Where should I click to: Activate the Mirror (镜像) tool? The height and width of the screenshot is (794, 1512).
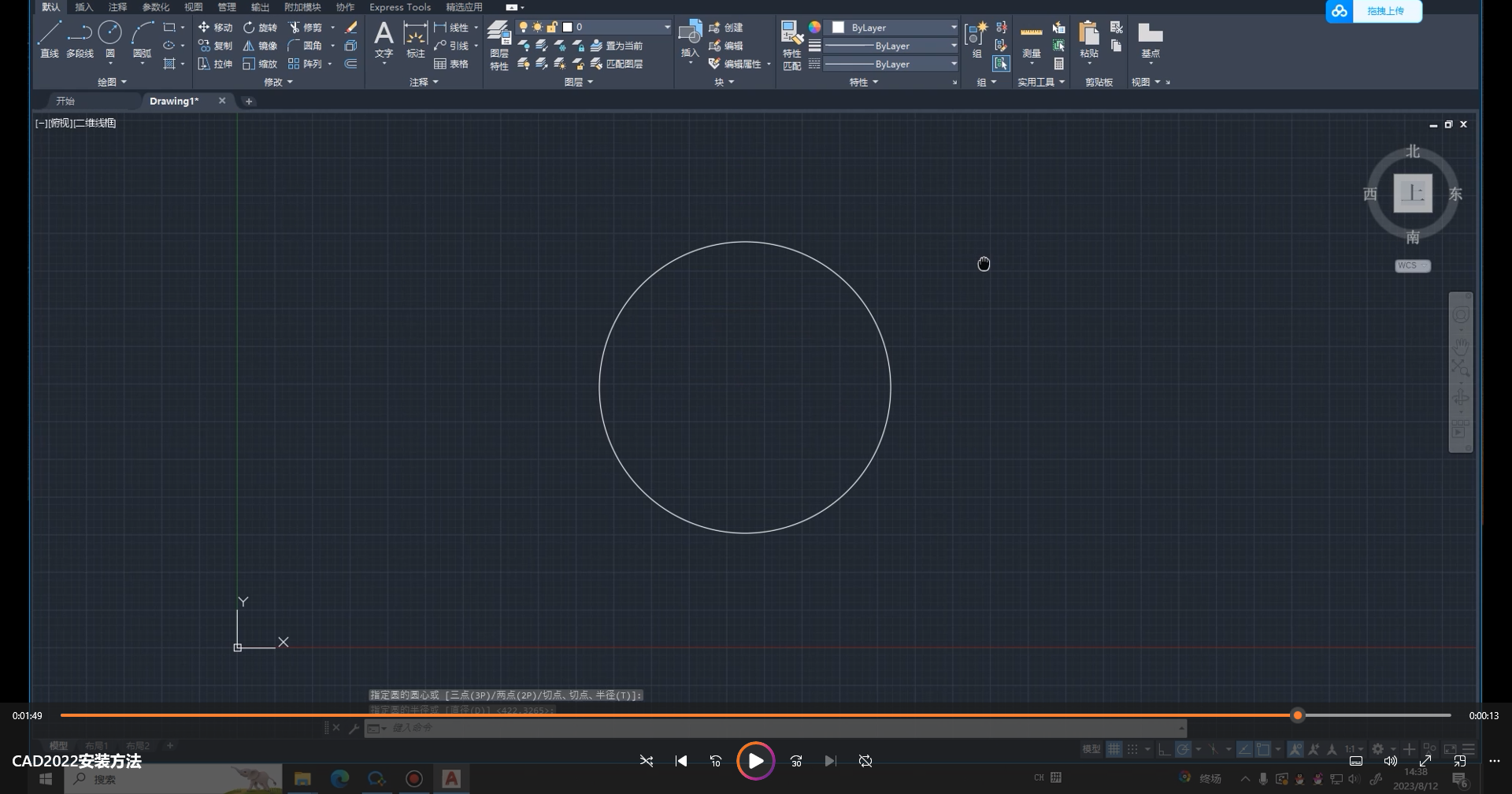tap(259, 46)
